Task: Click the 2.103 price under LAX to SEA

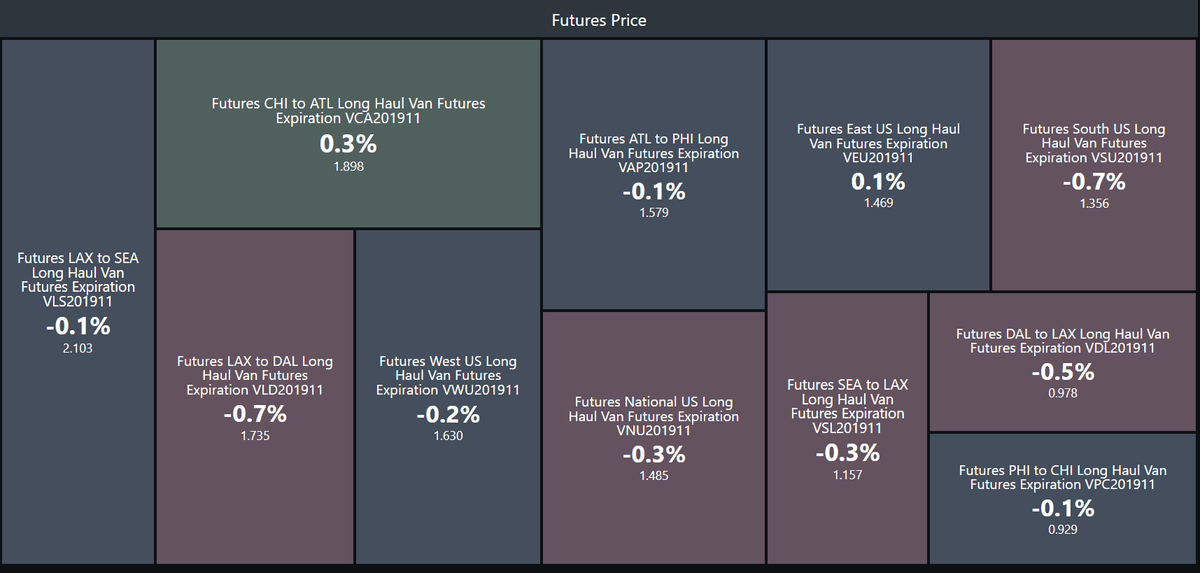Action: (x=78, y=349)
